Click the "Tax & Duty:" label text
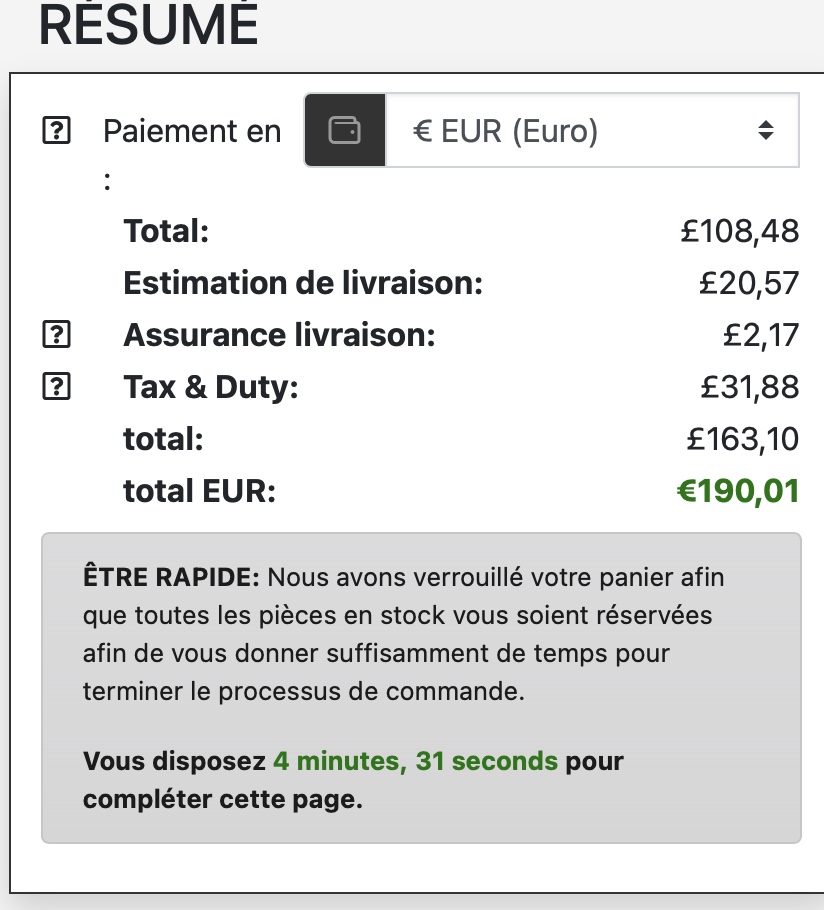This screenshot has height=910, width=824. point(211,388)
